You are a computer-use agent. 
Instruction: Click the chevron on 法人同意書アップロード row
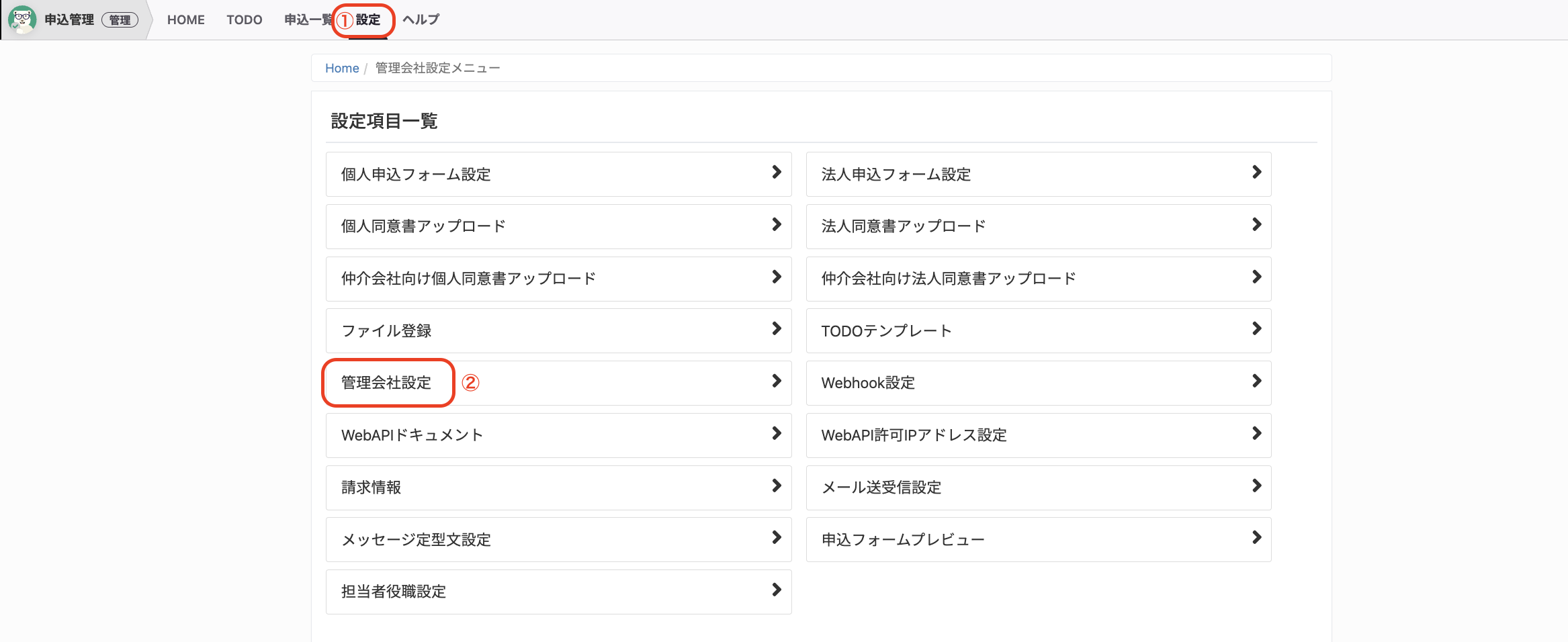pyautogui.click(x=1257, y=225)
